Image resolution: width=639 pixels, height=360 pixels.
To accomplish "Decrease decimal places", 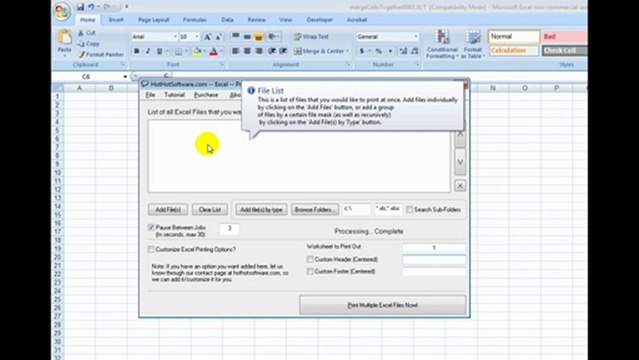I will pos(414,51).
